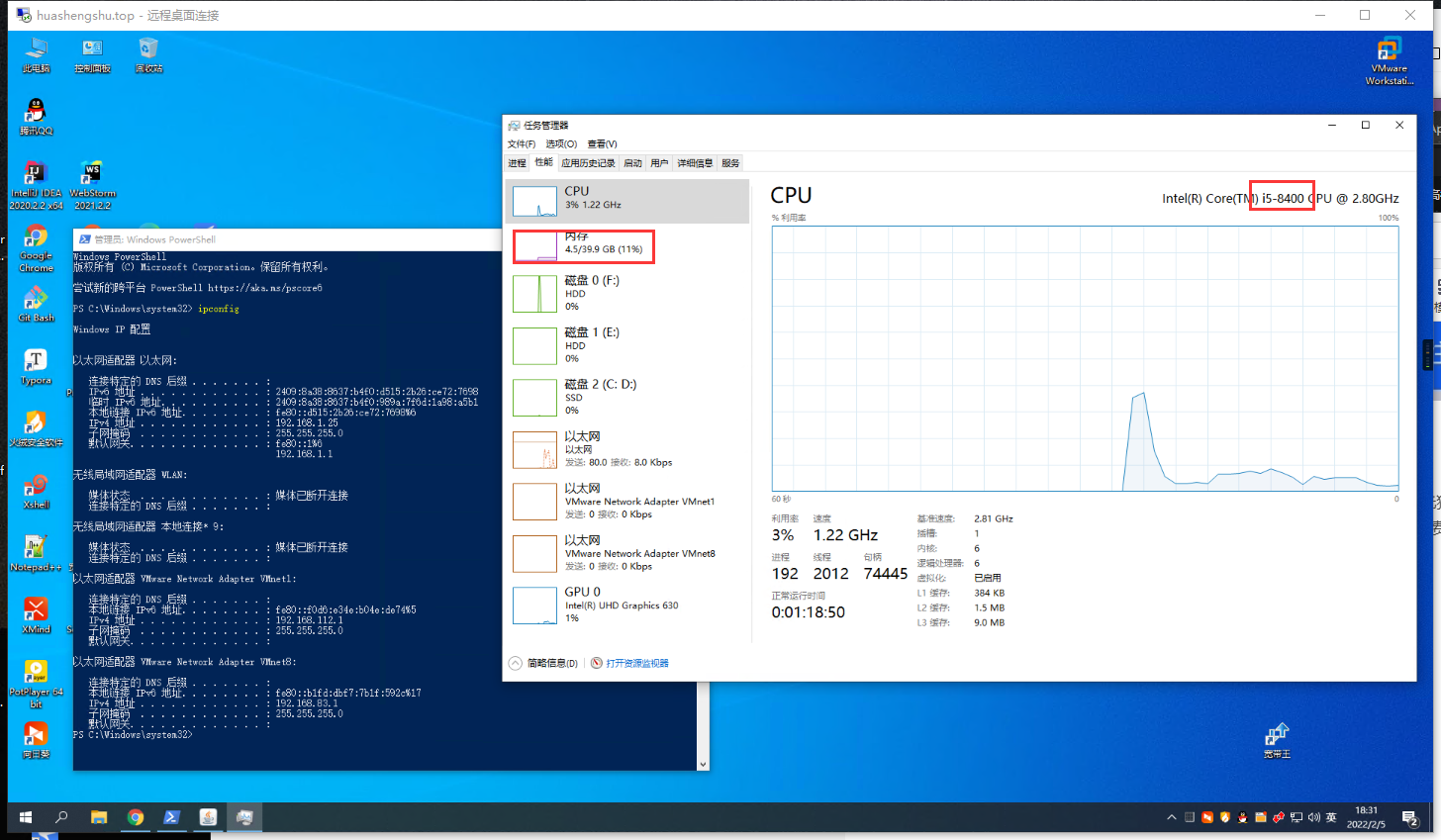Launch Typora from the desktop
1441x840 pixels.
click(x=36, y=367)
